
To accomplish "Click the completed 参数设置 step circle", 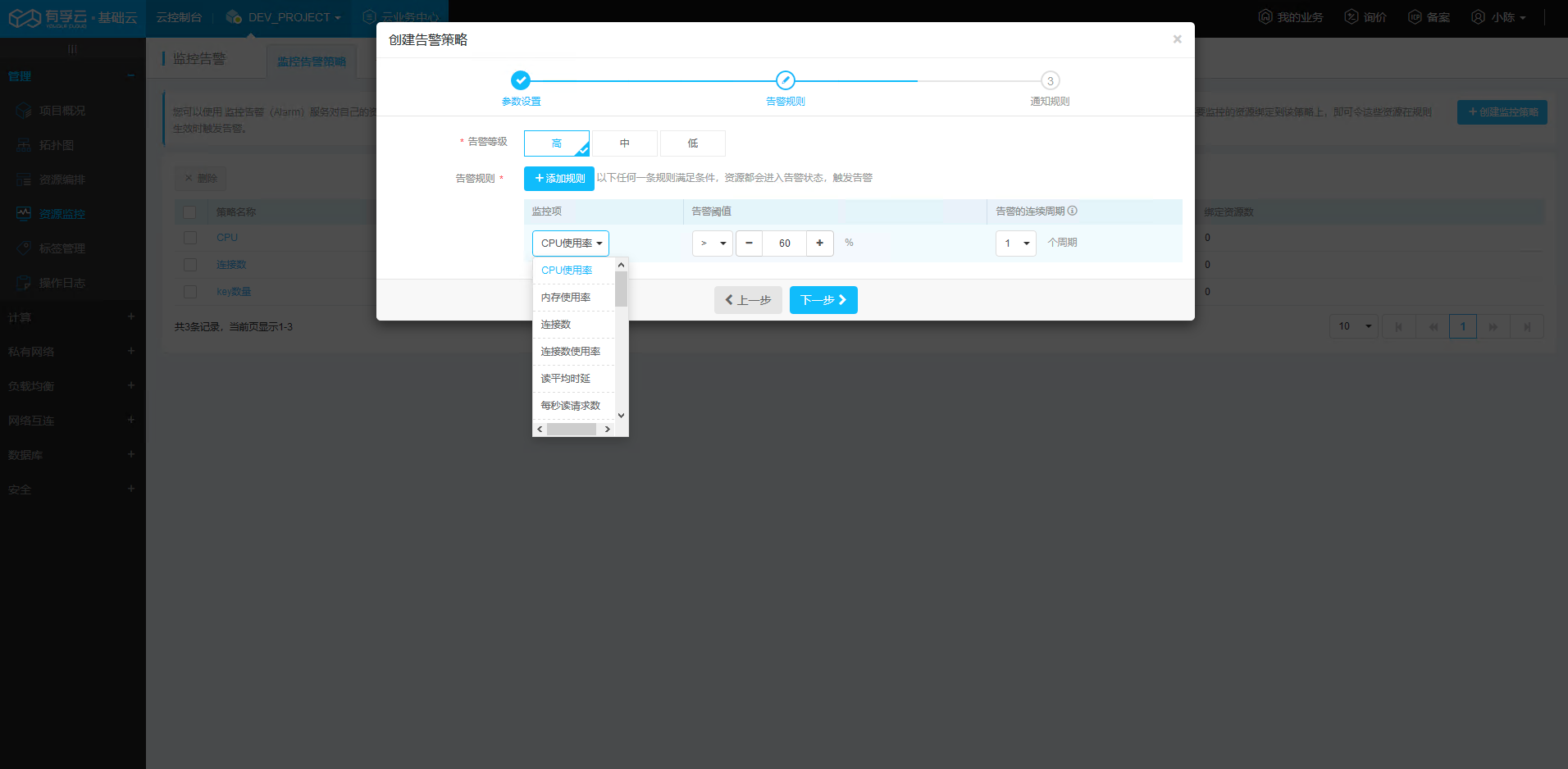I will tap(520, 80).
